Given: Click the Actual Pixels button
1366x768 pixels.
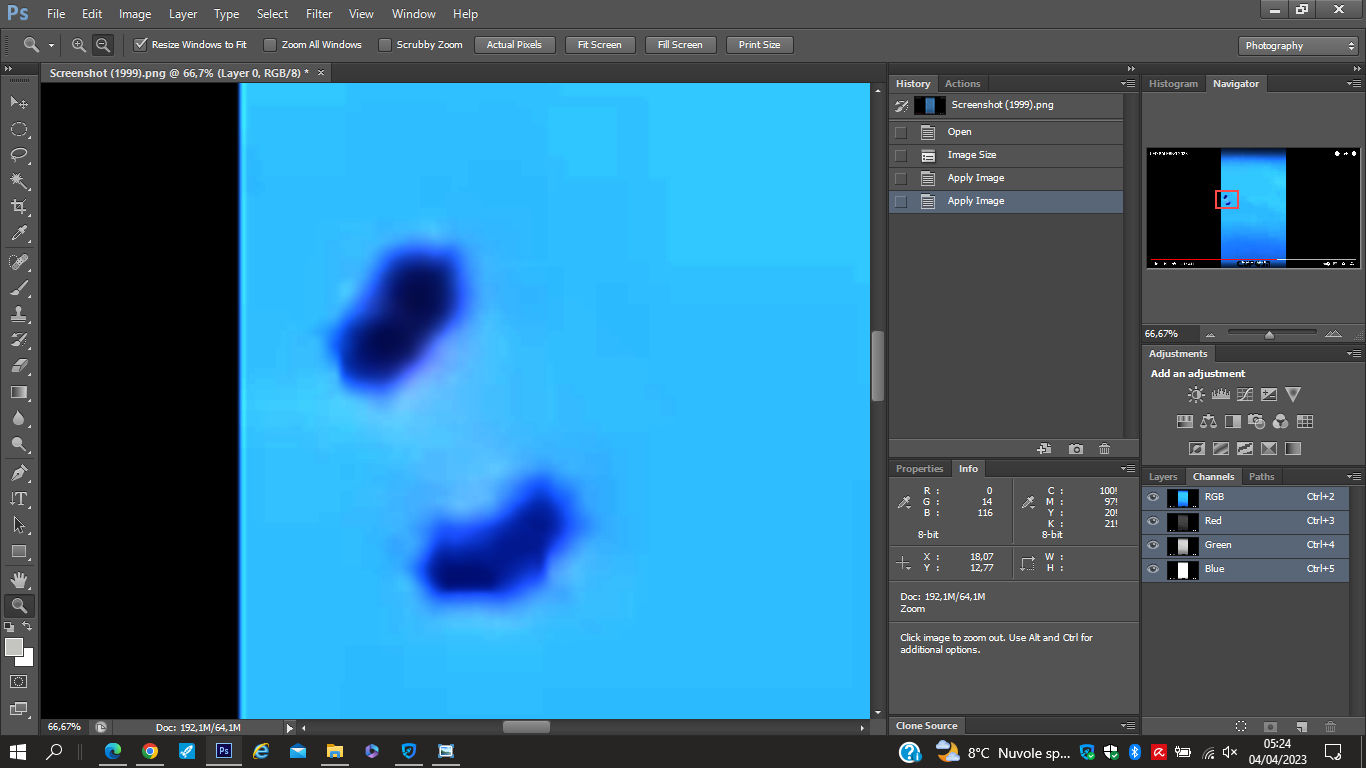Looking at the screenshot, I should [514, 45].
